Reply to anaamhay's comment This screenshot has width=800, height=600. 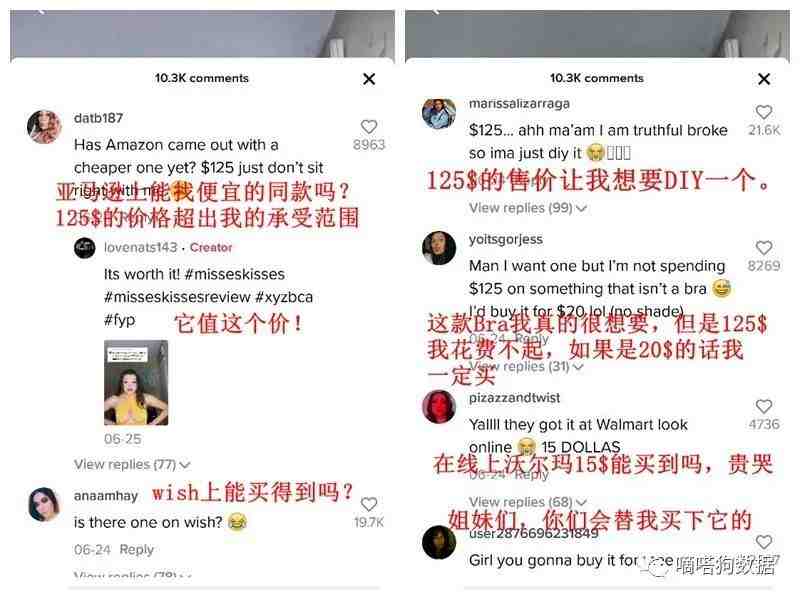[136, 549]
